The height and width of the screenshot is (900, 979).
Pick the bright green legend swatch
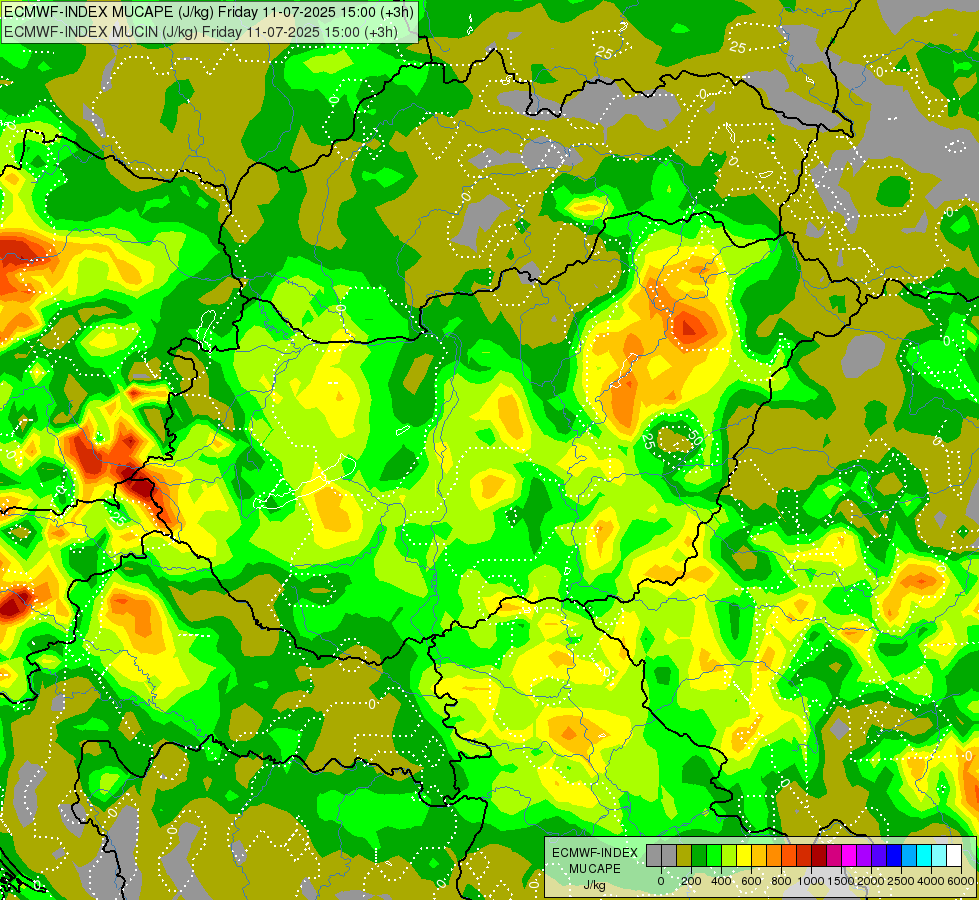pyautogui.click(x=714, y=856)
